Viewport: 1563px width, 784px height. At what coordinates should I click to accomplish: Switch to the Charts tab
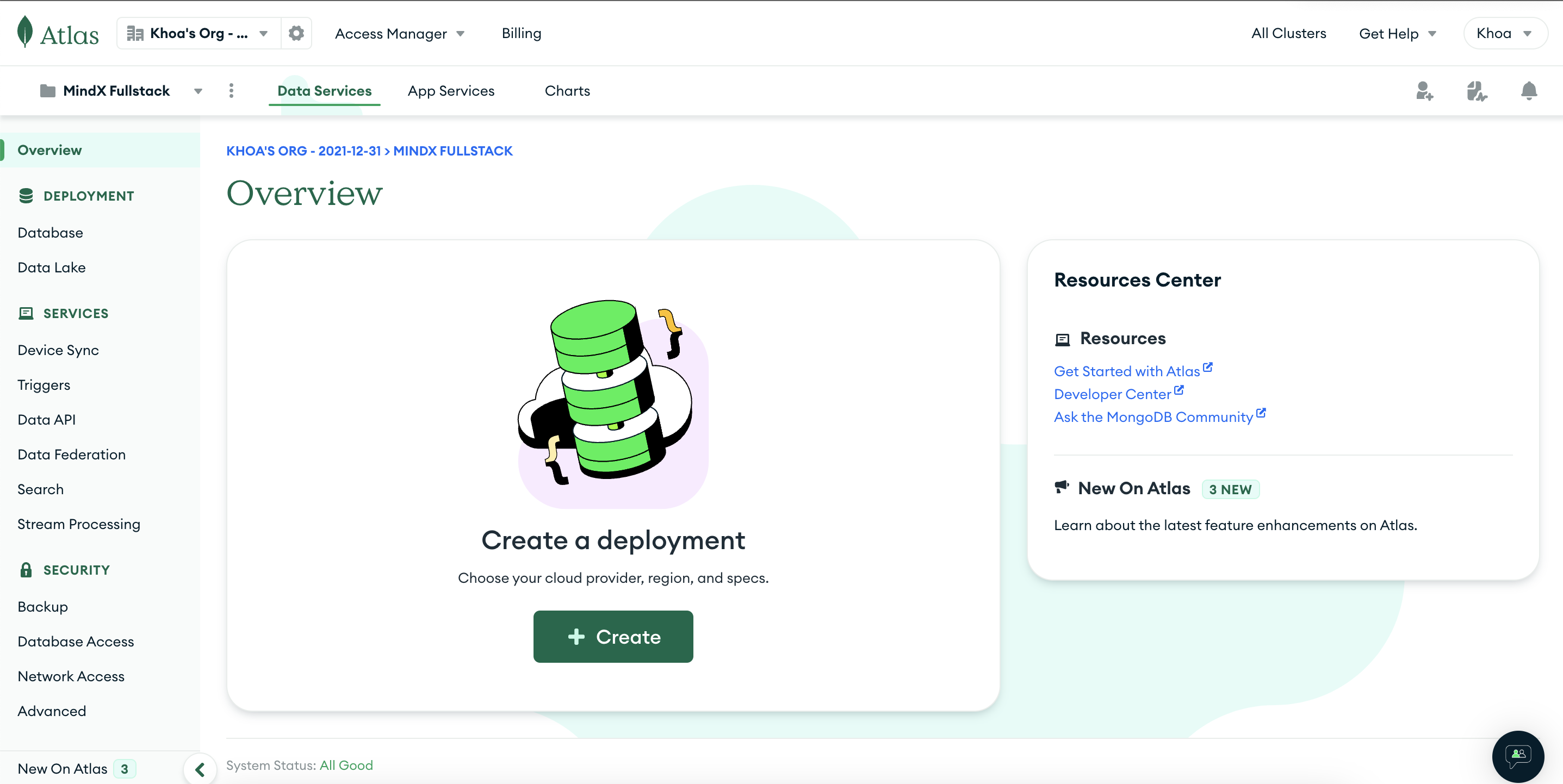point(567,91)
